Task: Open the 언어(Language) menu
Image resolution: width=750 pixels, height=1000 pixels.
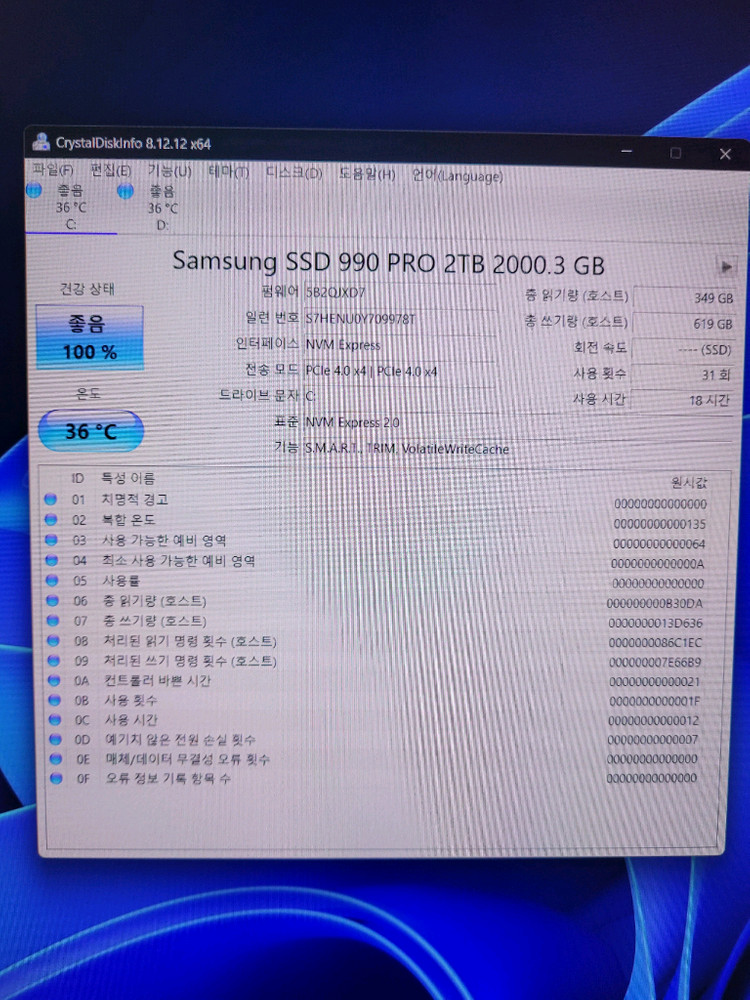Action: coord(457,175)
